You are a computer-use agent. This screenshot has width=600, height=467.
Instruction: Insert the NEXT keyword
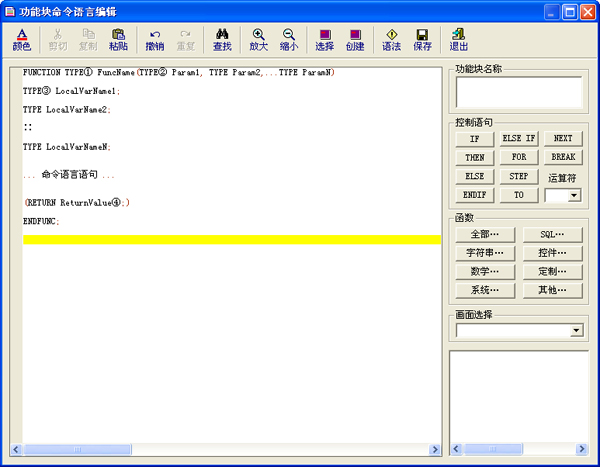click(x=563, y=139)
